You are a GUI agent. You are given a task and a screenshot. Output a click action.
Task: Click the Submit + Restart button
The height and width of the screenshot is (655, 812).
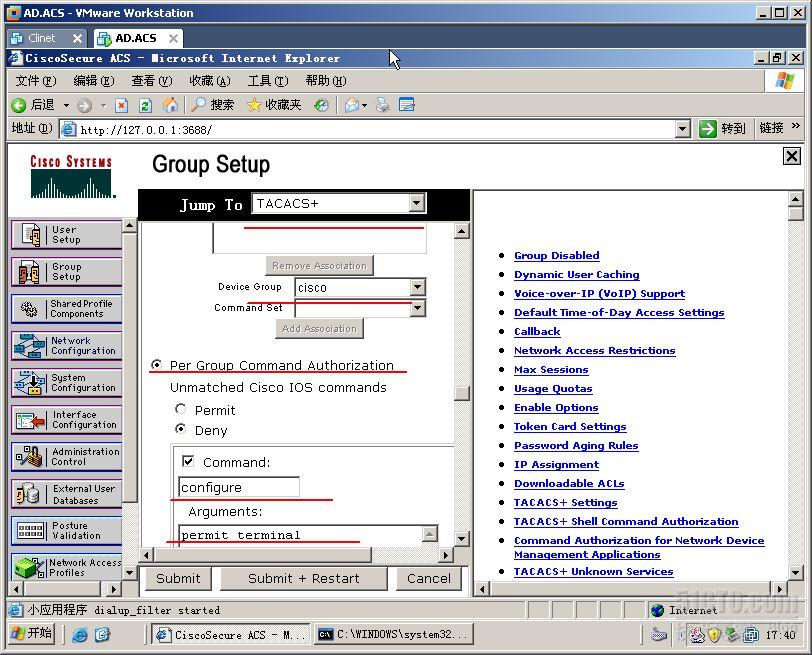point(303,578)
